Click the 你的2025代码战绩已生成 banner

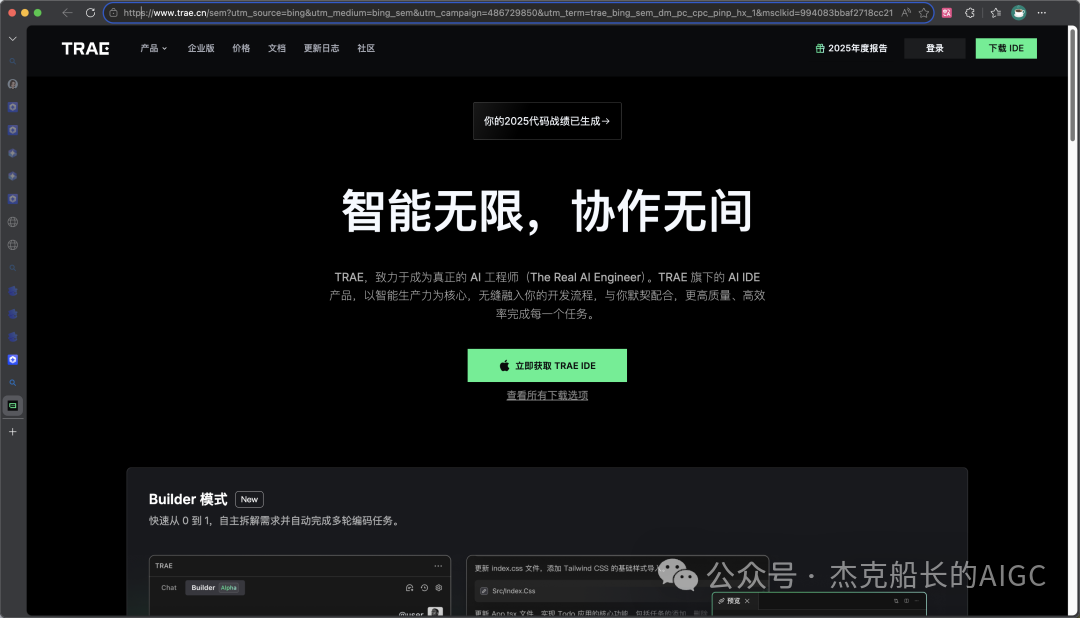pyautogui.click(x=547, y=121)
